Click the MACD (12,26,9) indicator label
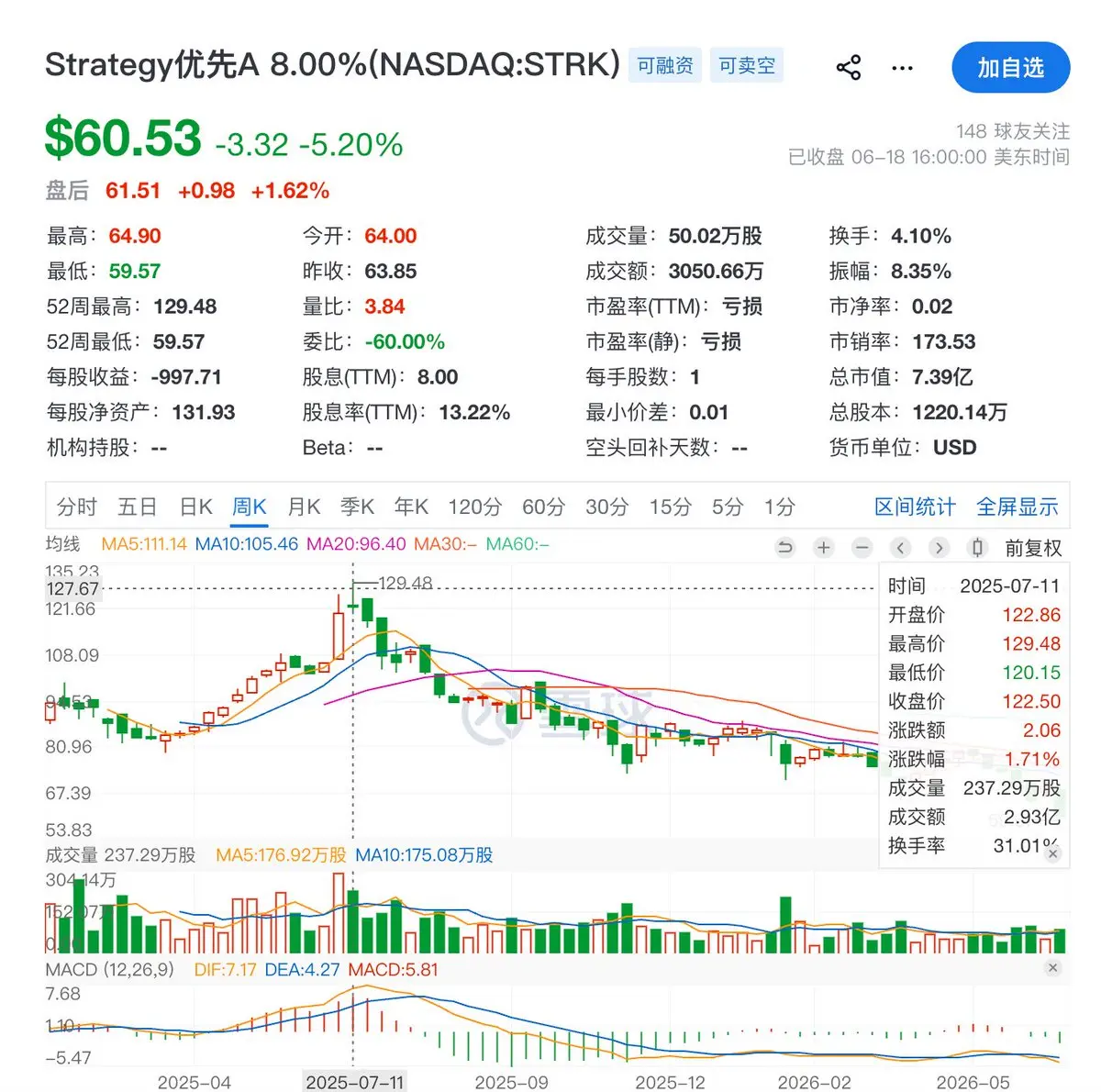Image resolution: width=1101 pixels, height=1092 pixels. [109, 969]
